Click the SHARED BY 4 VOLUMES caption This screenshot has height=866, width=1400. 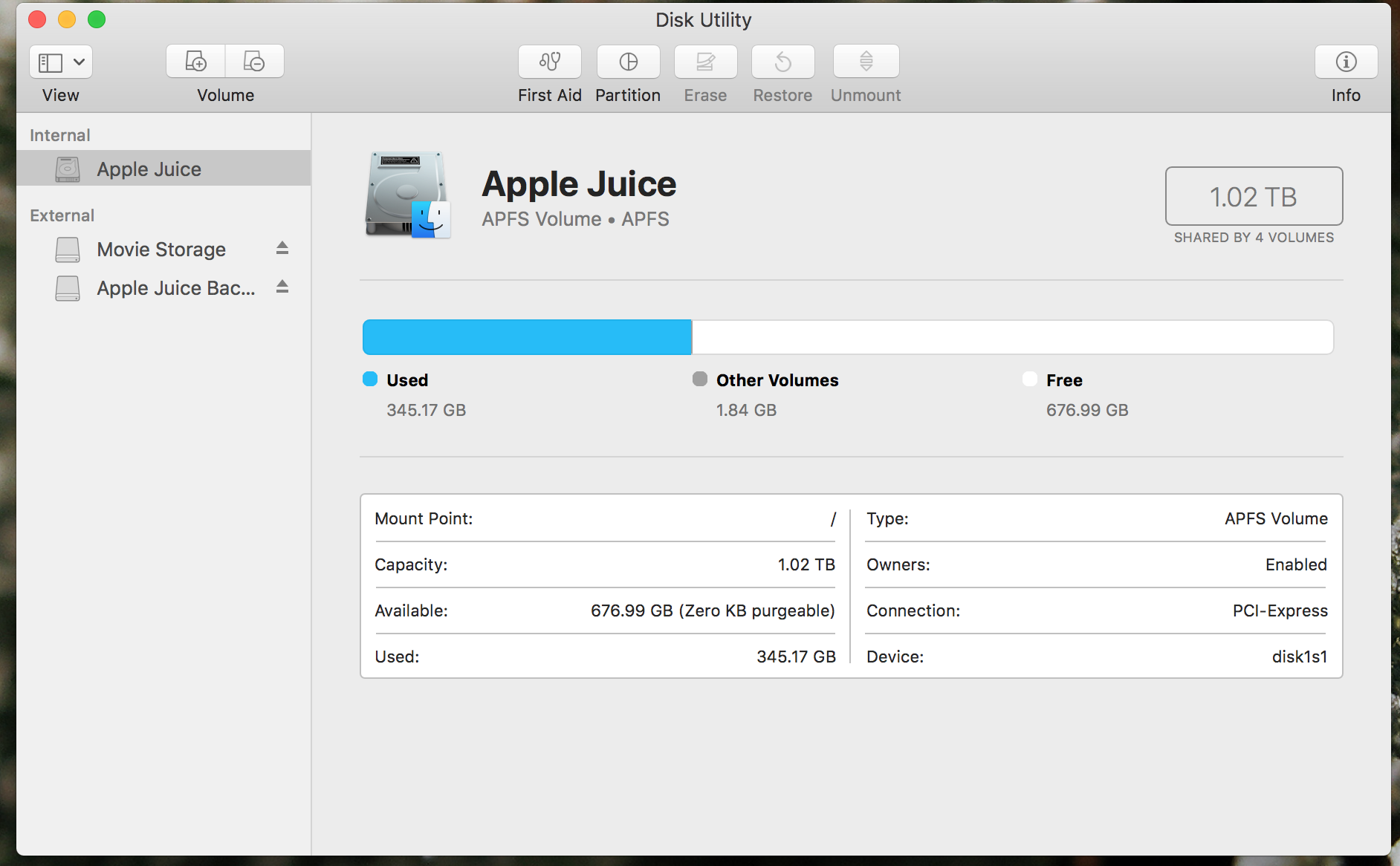tap(1254, 238)
